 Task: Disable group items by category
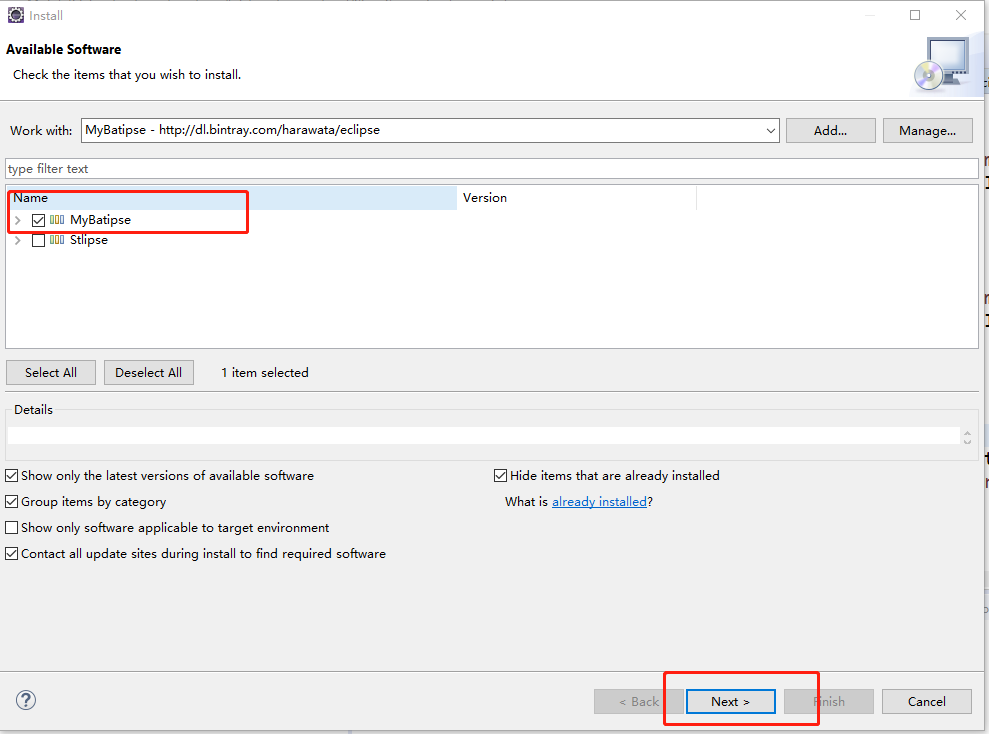click(x=11, y=501)
